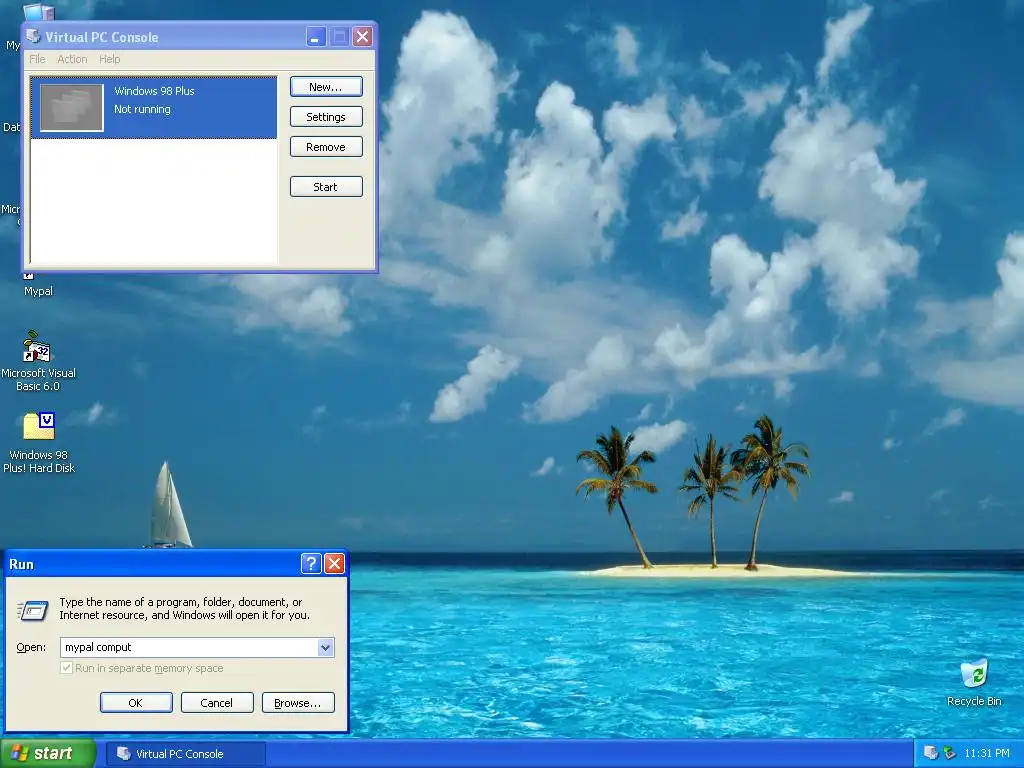1024x768 pixels.
Task: Select the 'Not running' status text
Action: tap(142, 109)
